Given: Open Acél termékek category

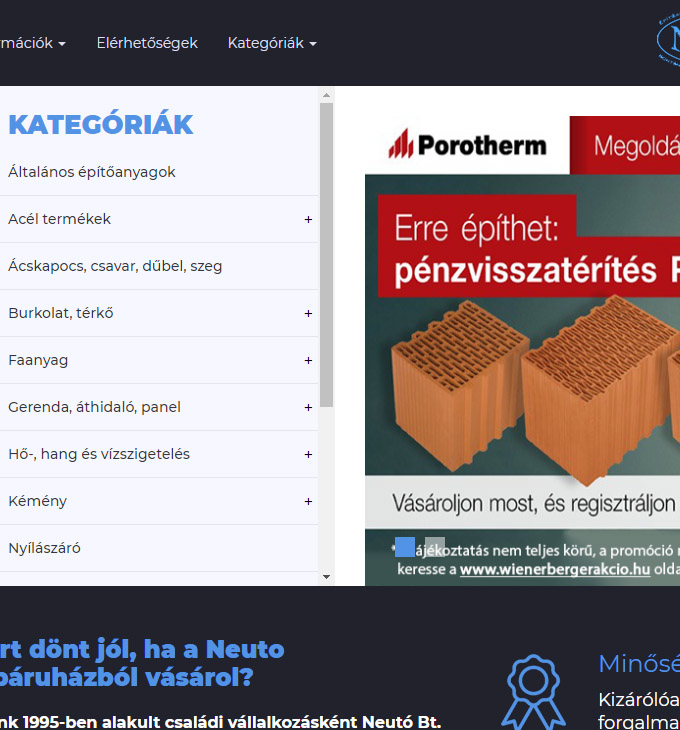Looking at the screenshot, I should tap(60, 219).
